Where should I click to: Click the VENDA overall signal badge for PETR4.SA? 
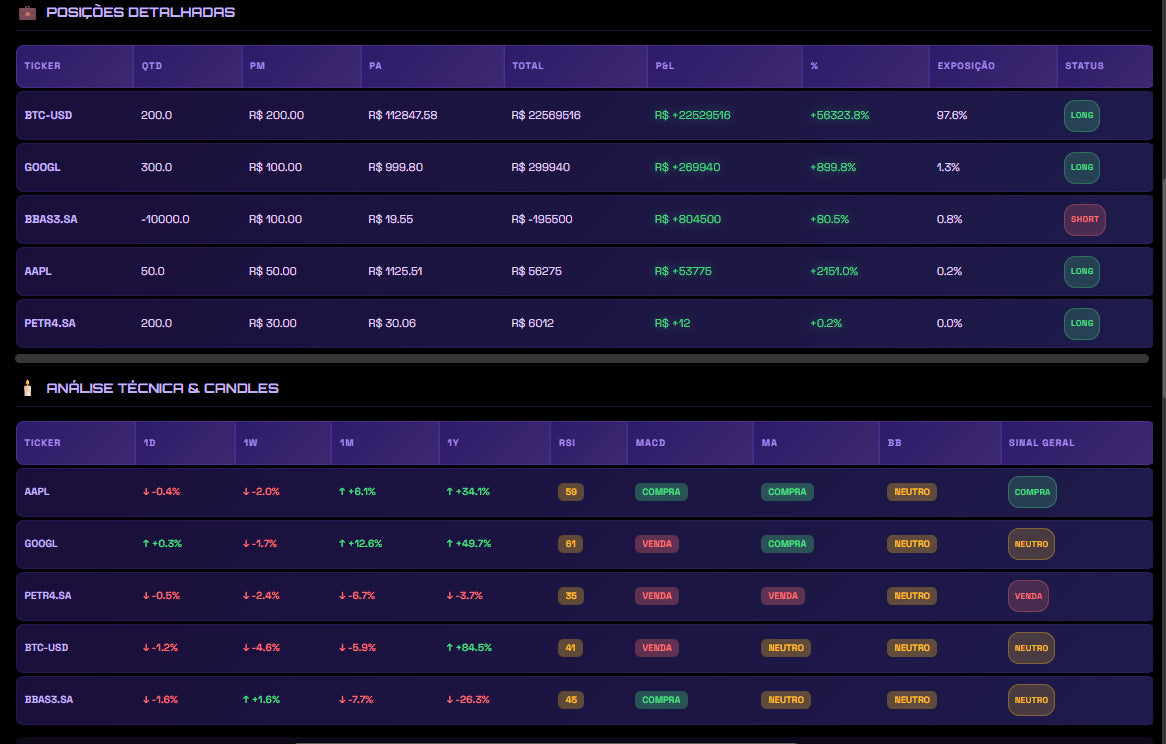click(x=1028, y=596)
